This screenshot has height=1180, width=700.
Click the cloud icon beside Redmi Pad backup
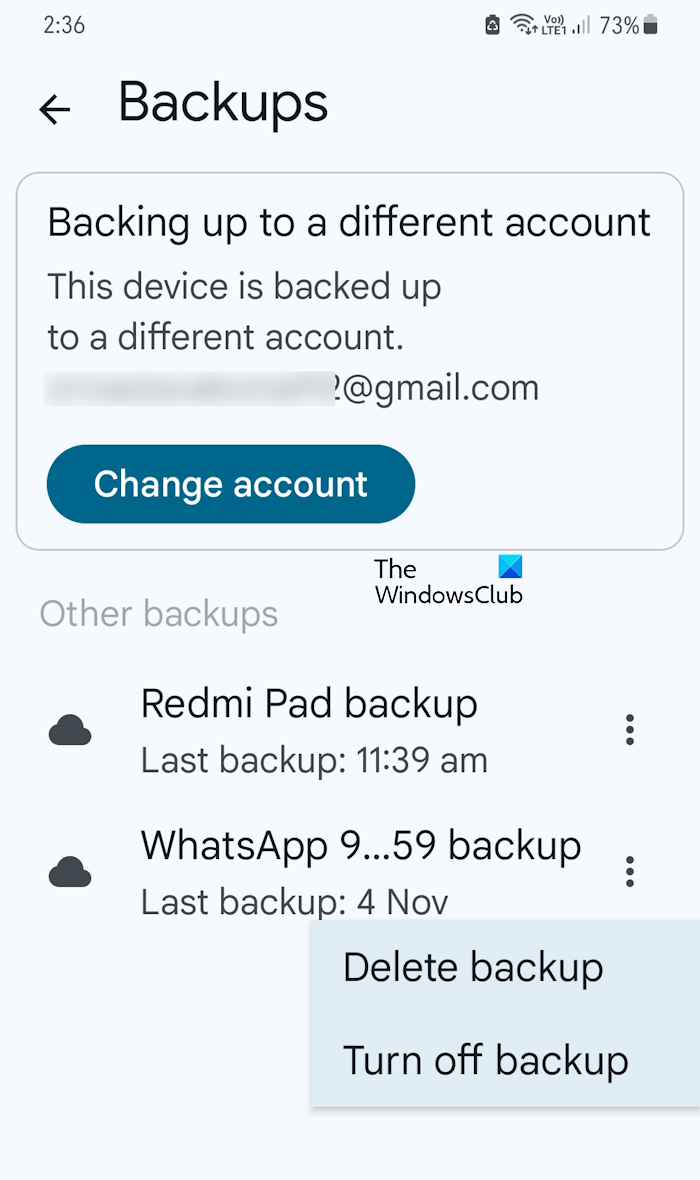click(70, 731)
